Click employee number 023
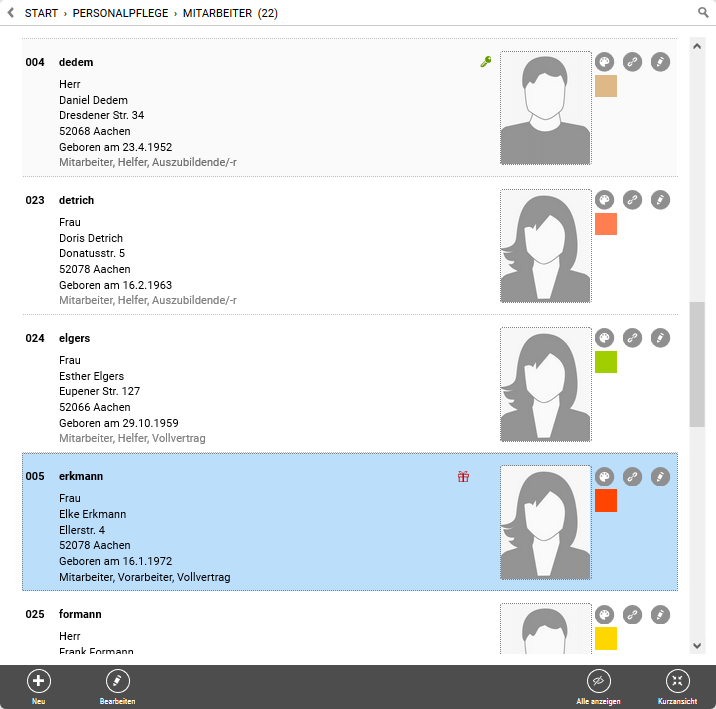This screenshot has width=716, height=709. [x=35, y=200]
